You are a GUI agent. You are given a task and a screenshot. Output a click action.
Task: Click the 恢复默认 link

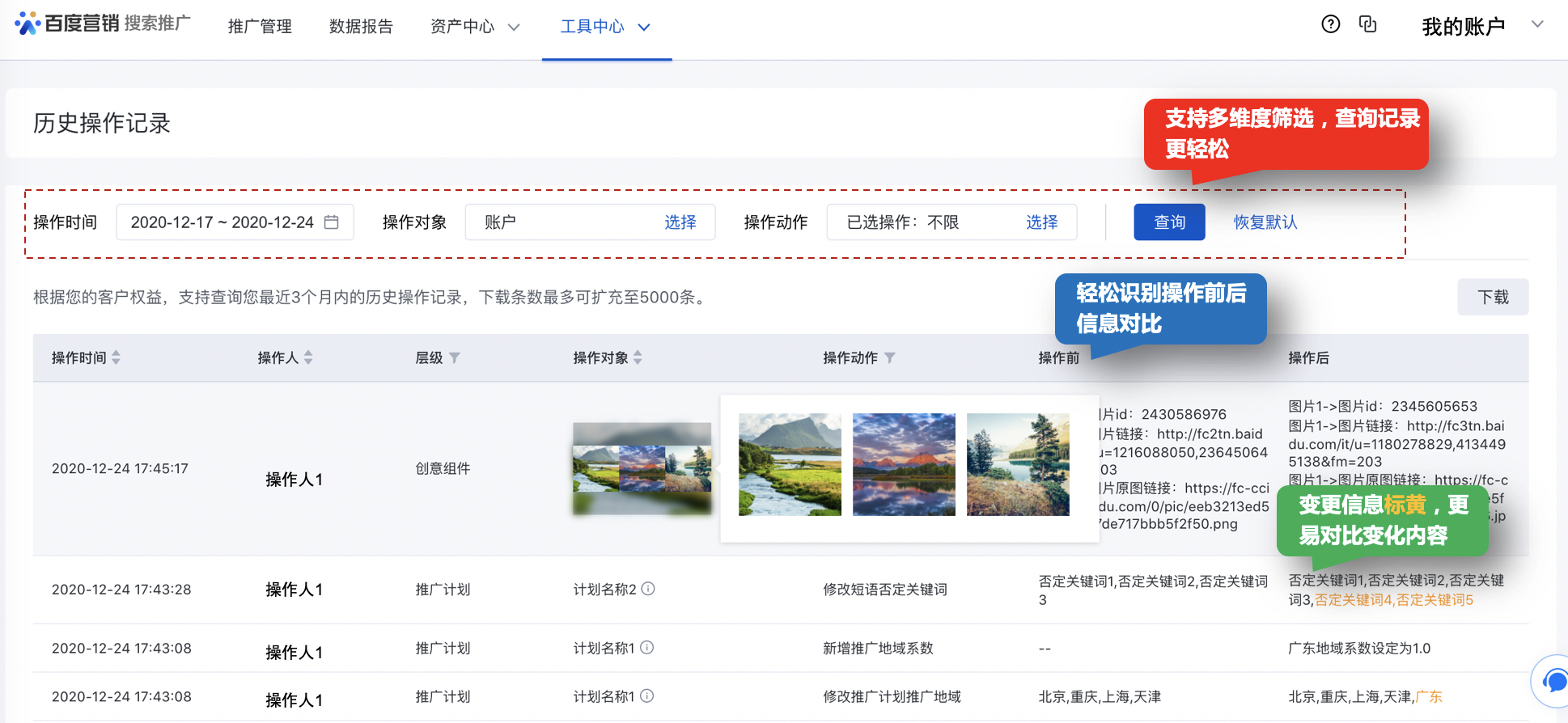[1265, 222]
